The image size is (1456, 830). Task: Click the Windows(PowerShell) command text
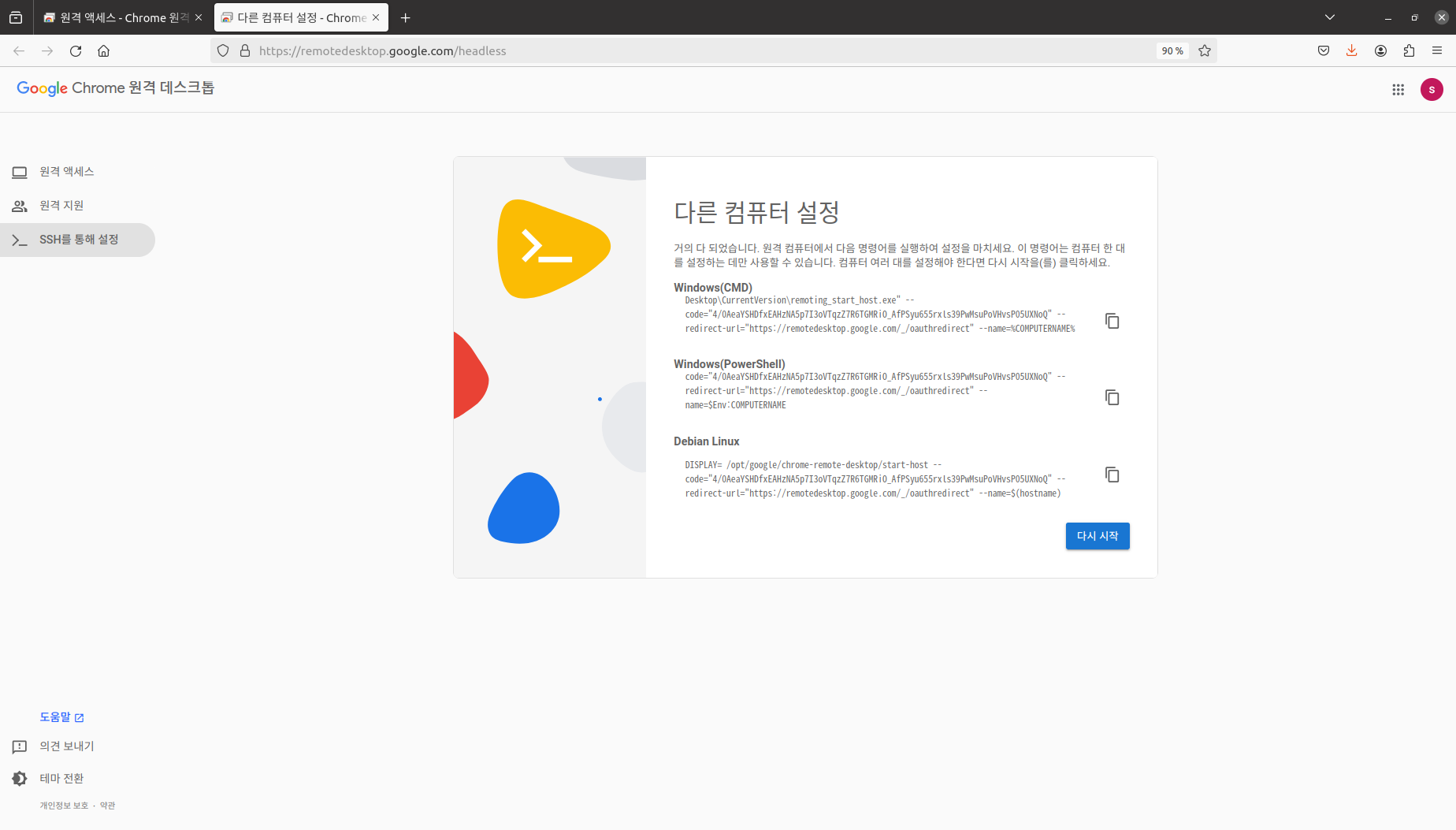coord(875,391)
